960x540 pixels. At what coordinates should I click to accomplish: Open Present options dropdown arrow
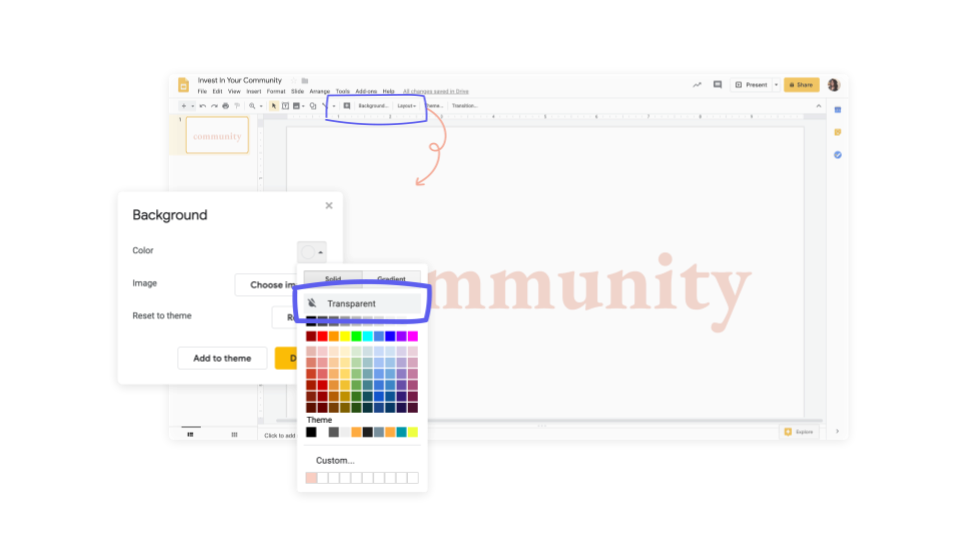776,84
